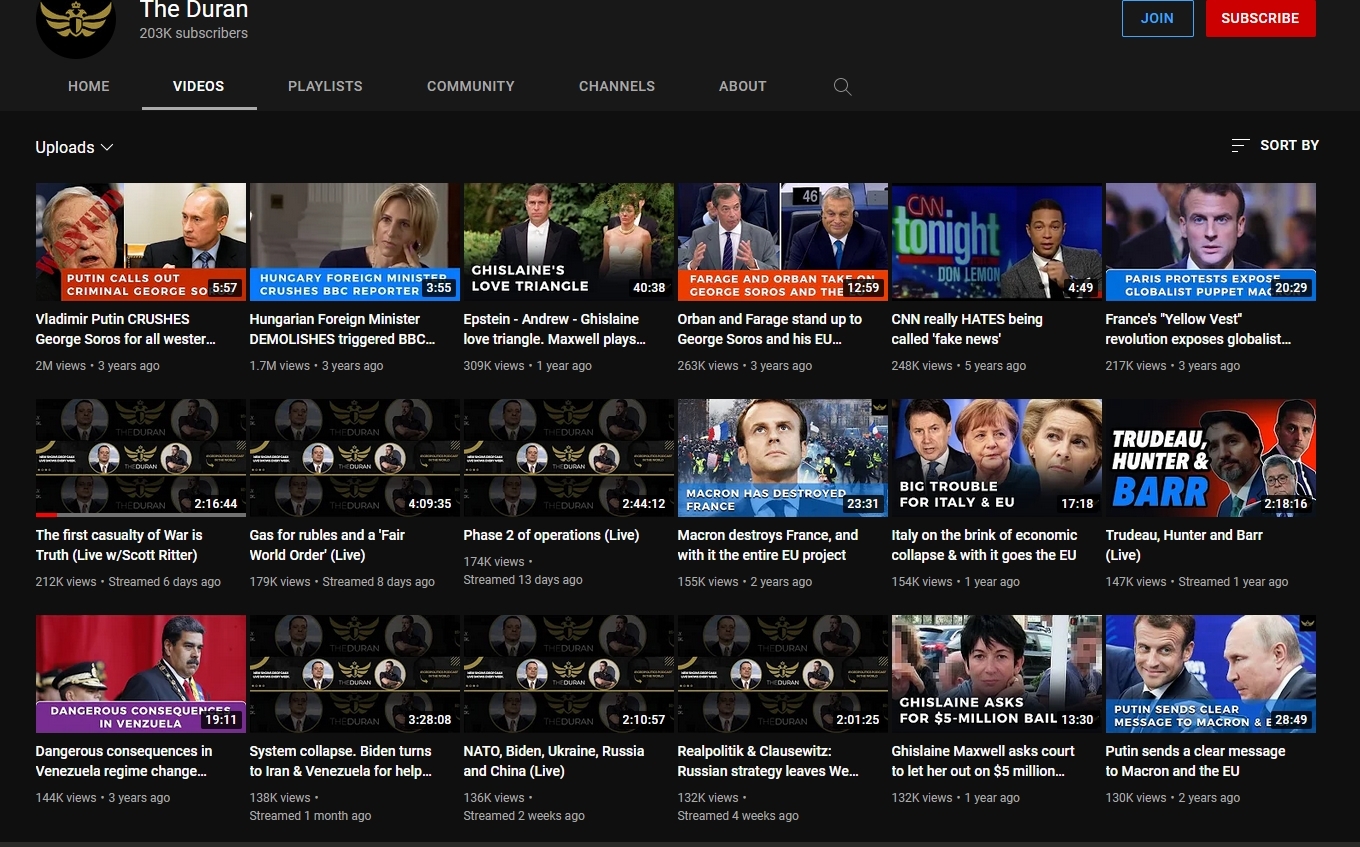Click title 'System collapse. Biden turns to Iran'
1360x847 pixels.
coord(341,761)
